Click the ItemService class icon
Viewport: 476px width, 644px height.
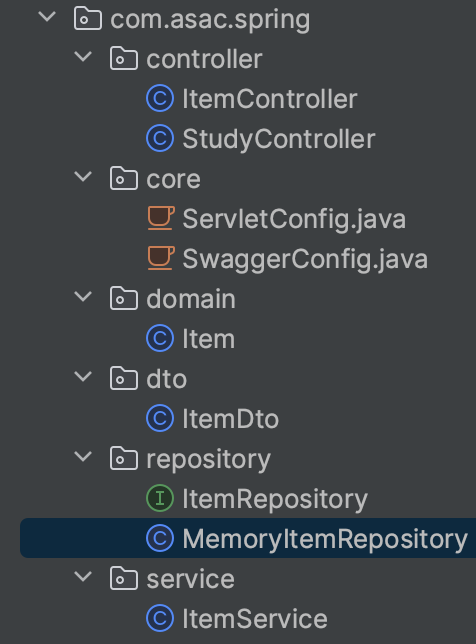(160, 618)
